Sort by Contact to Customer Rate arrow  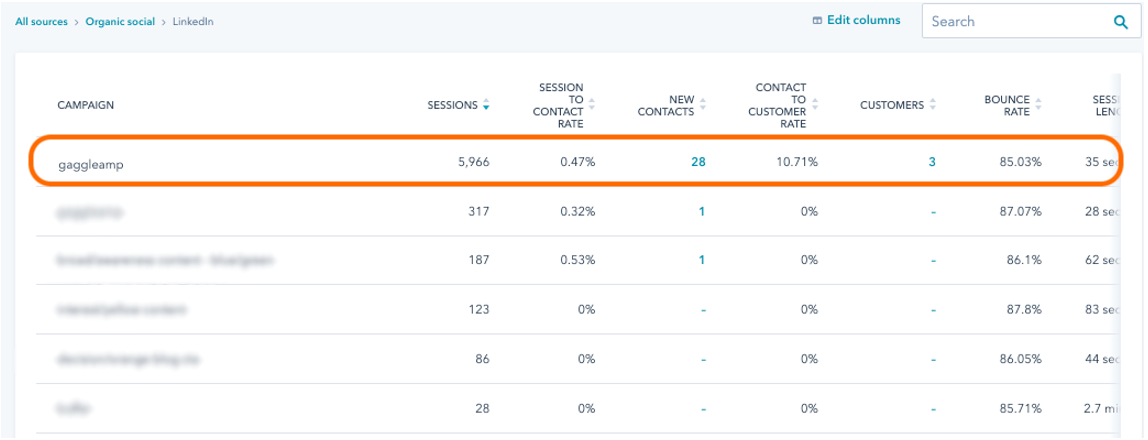pyautogui.click(x=816, y=105)
